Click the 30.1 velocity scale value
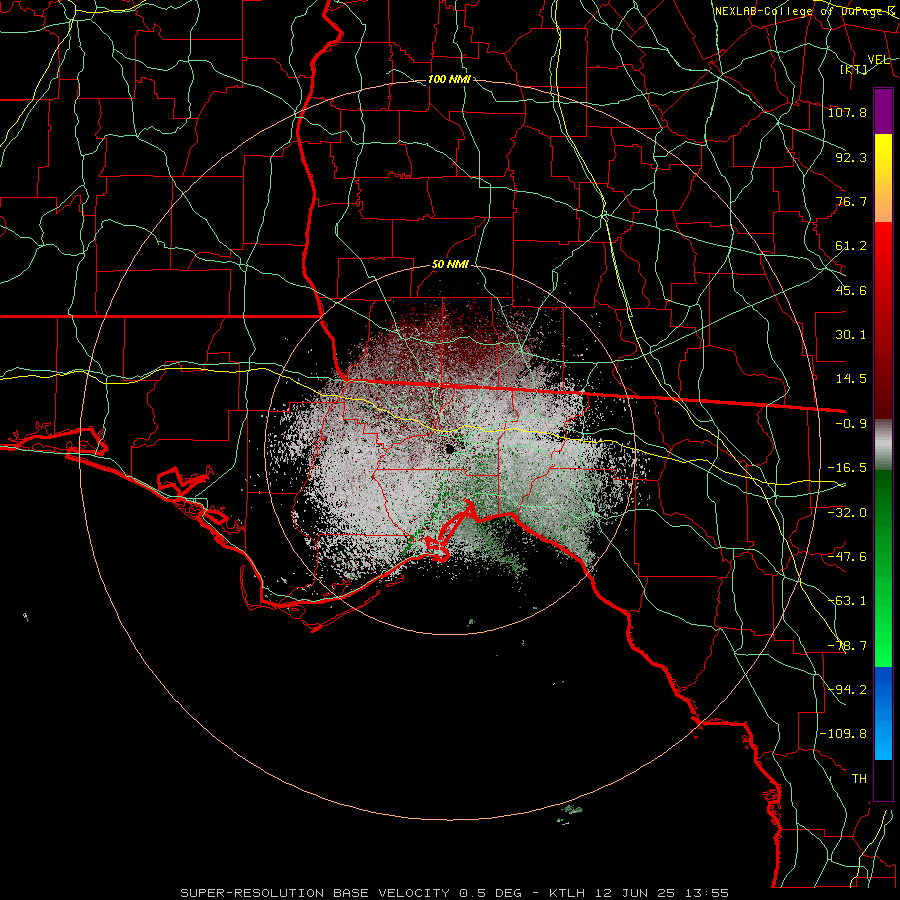 click(851, 335)
